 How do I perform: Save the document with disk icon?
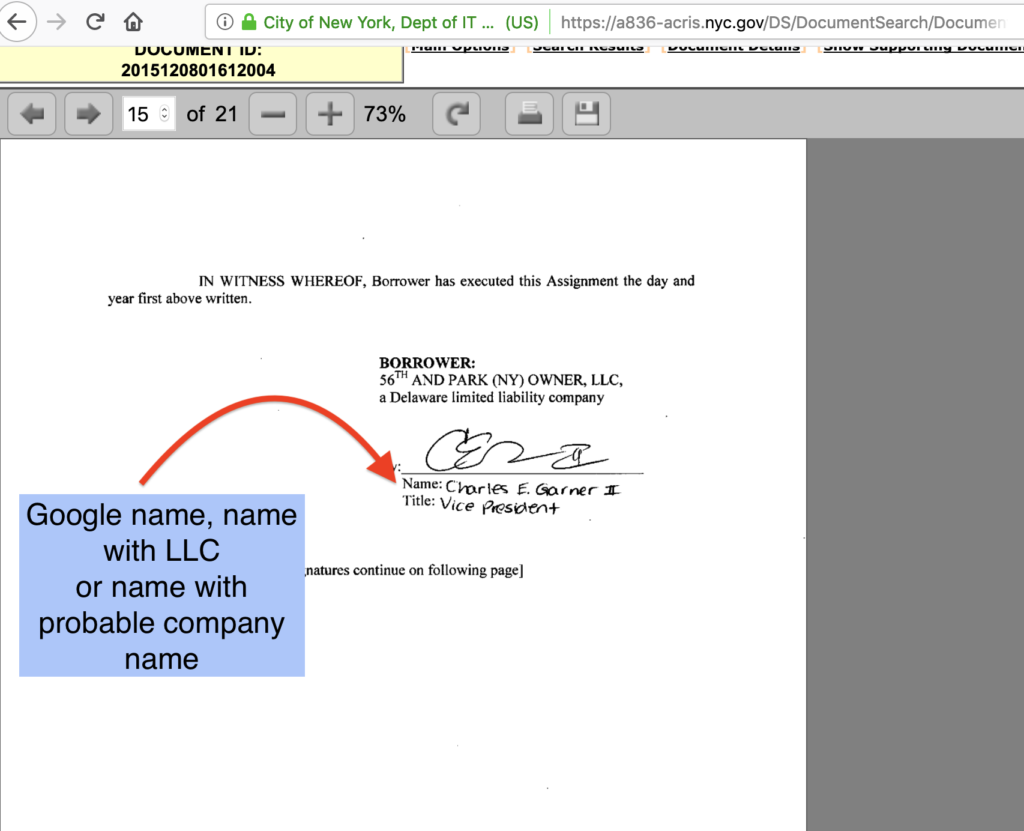pyautogui.click(x=586, y=114)
